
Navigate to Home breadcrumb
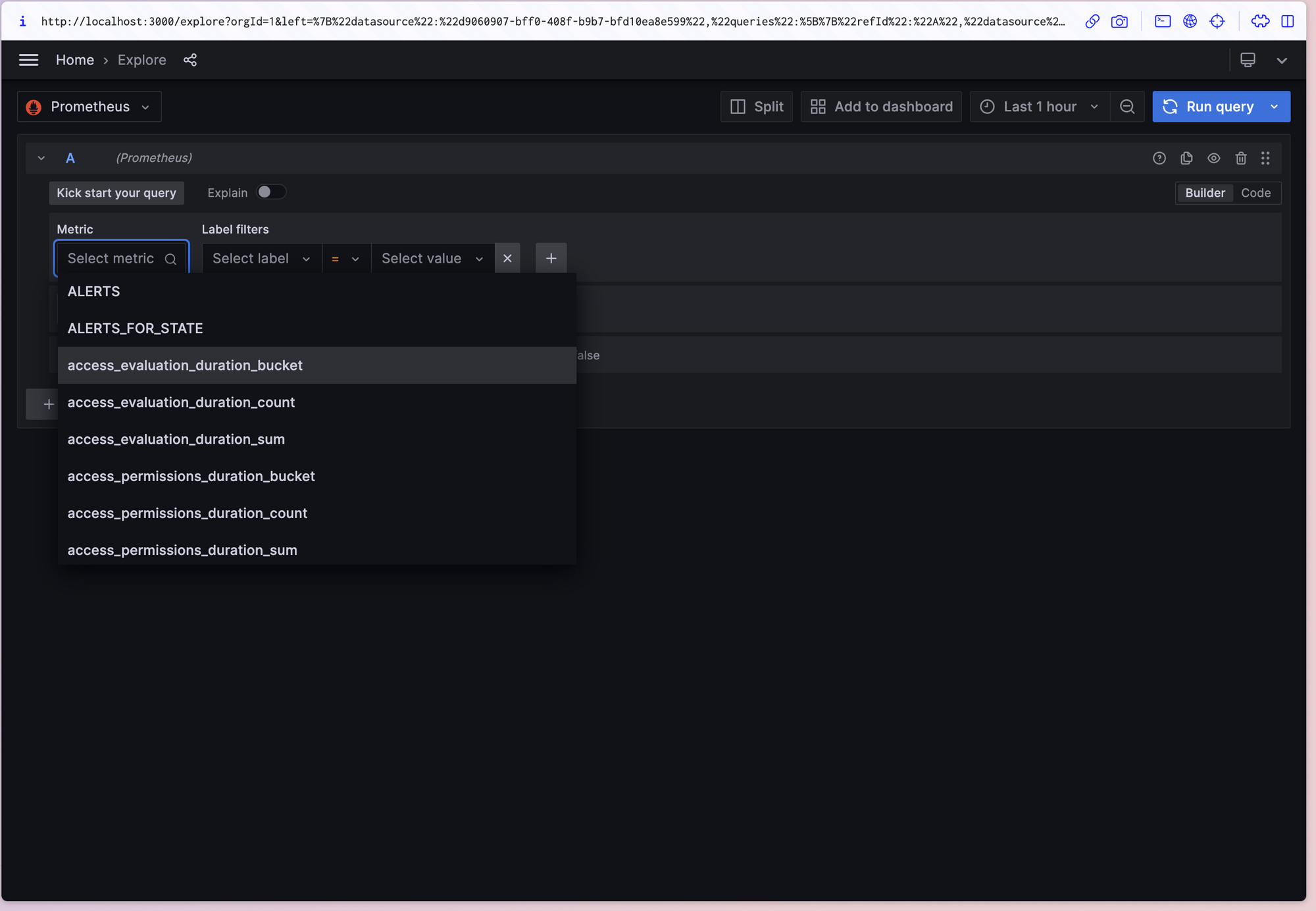[74, 60]
